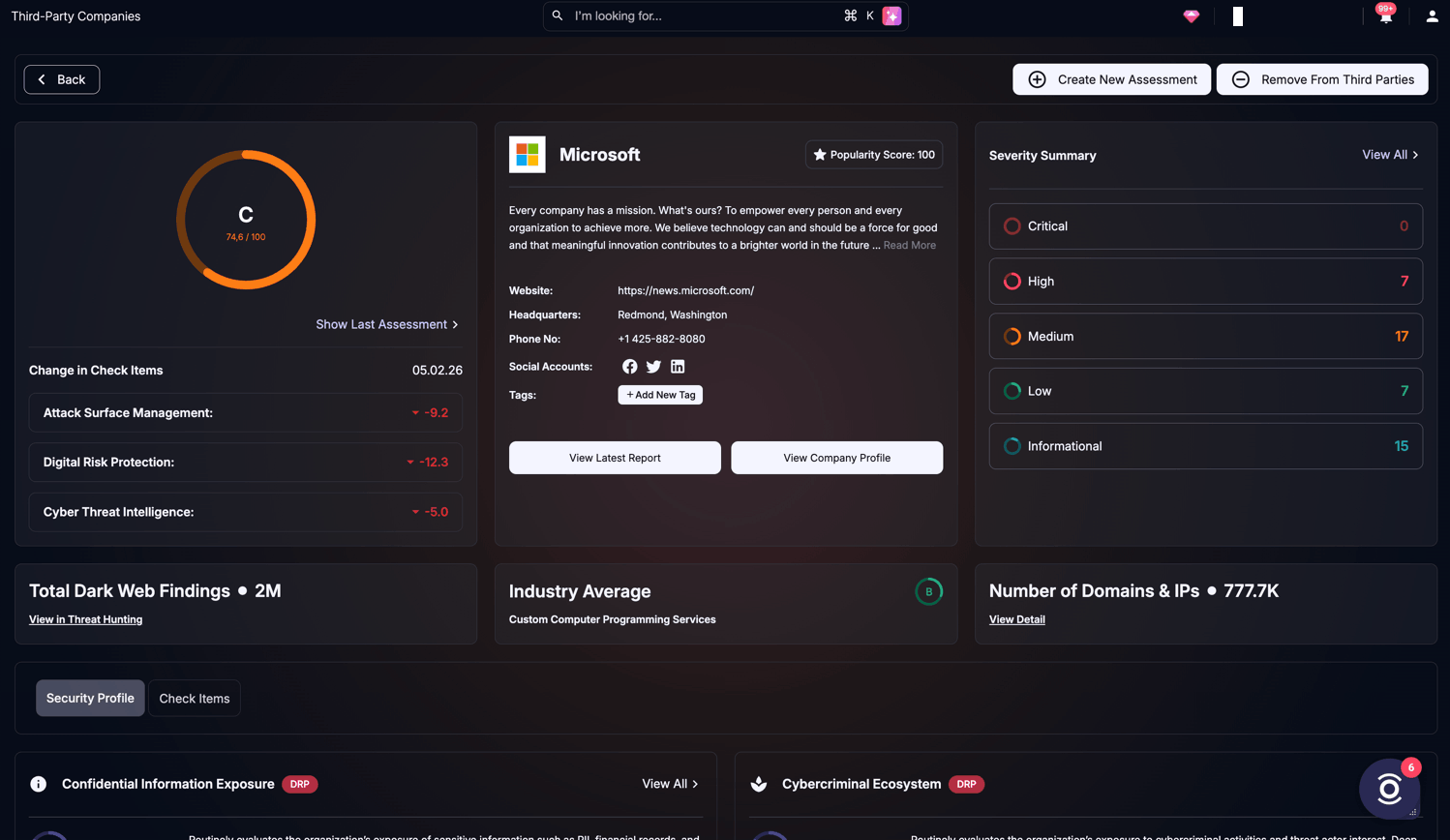This screenshot has height=840, width=1450.
Task: Click Remove From Third Parties
Action: (1322, 79)
